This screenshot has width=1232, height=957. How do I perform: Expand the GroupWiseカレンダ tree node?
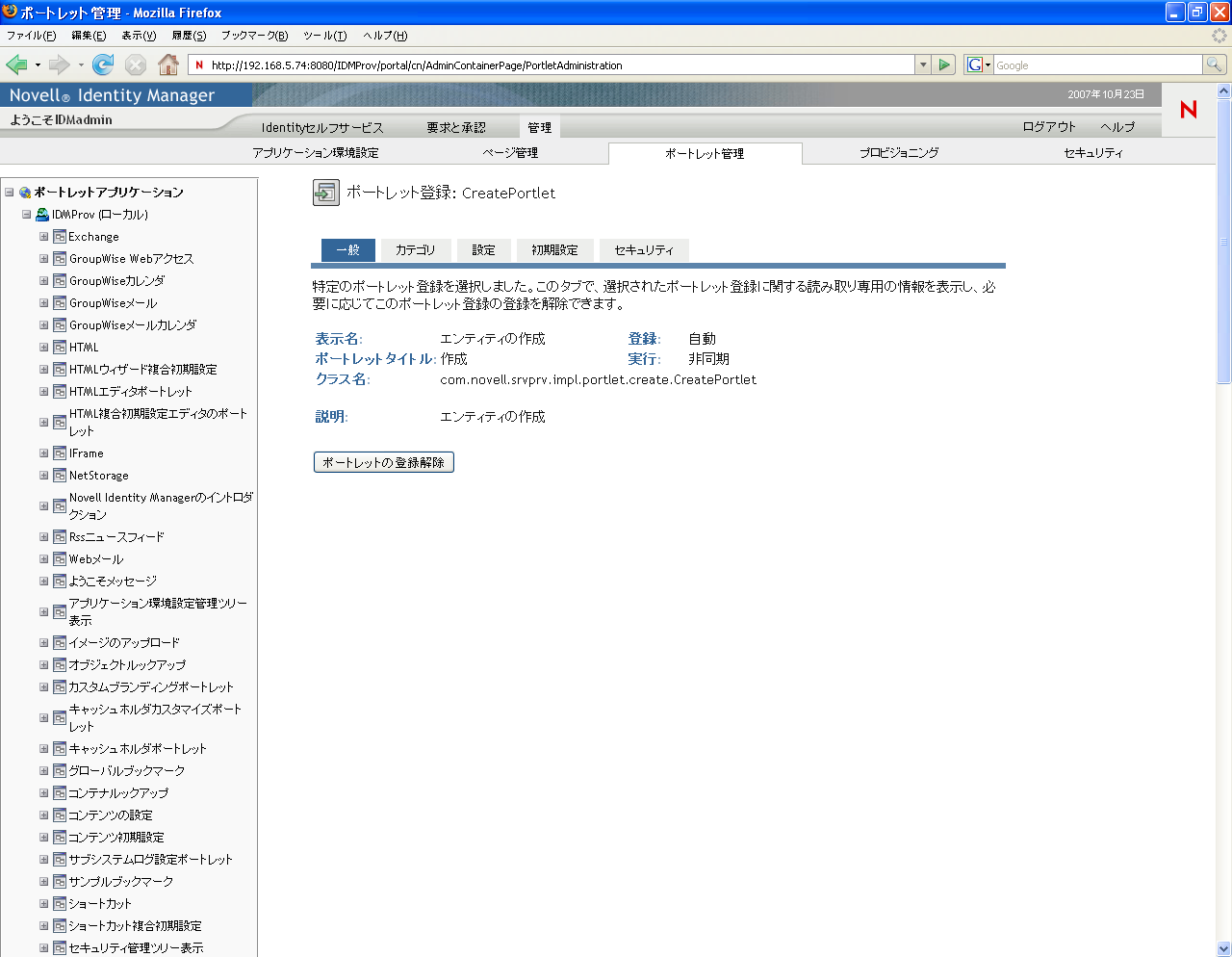[x=43, y=281]
